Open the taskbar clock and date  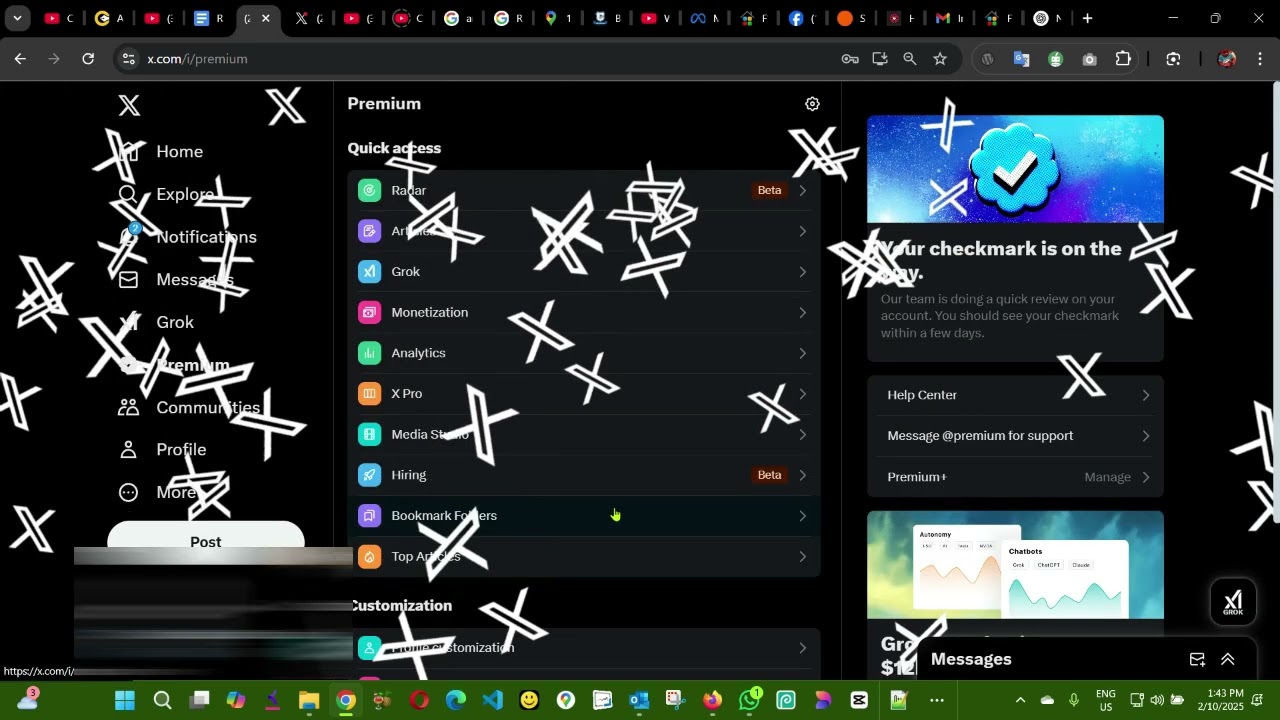coord(1225,700)
